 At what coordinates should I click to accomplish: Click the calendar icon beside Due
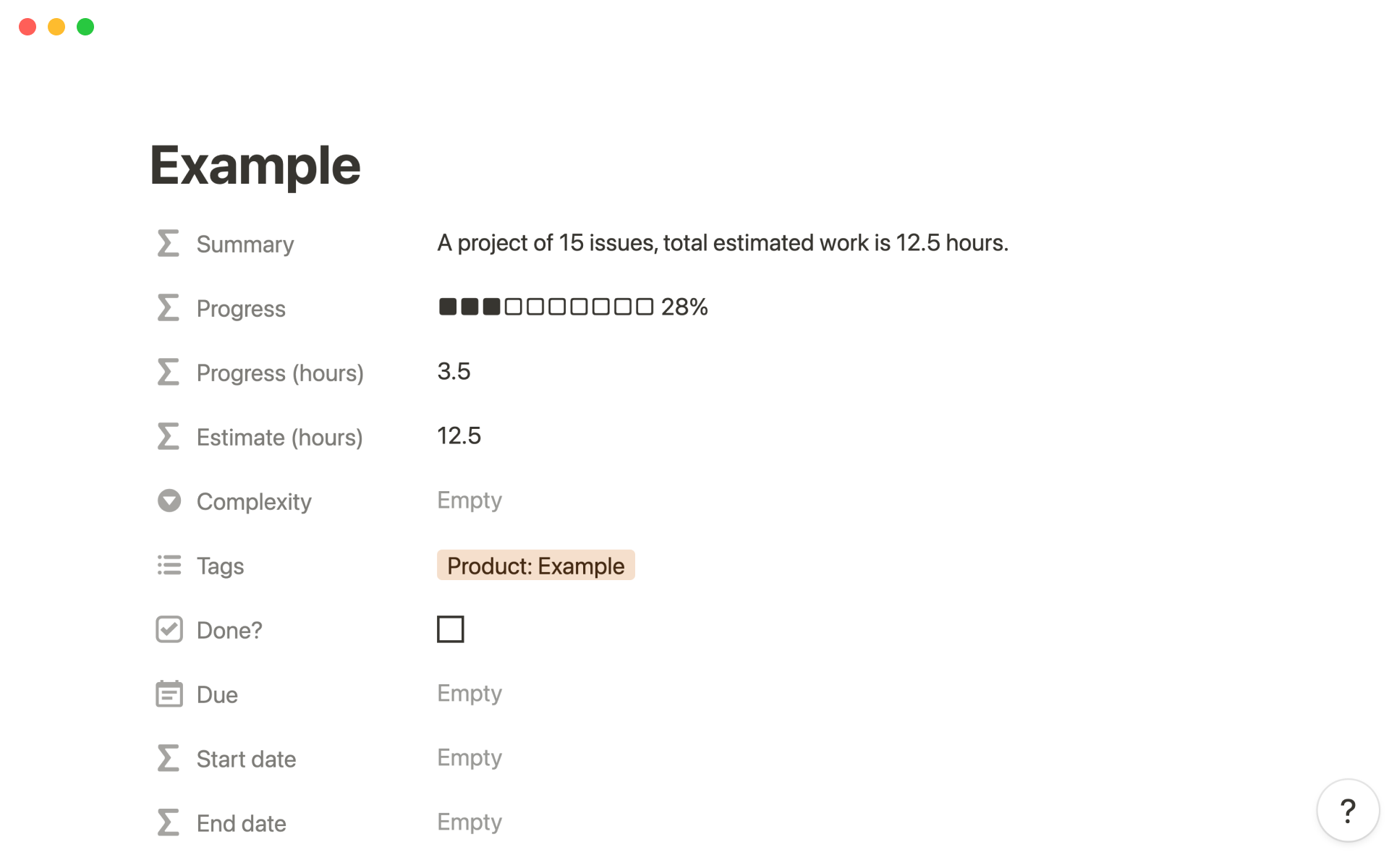coord(169,694)
